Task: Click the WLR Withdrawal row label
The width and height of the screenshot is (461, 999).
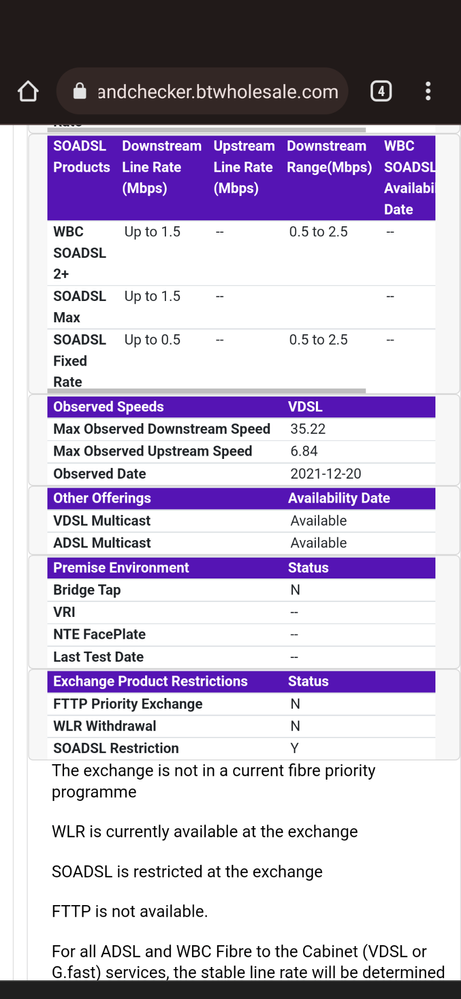Action: [x=104, y=726]
